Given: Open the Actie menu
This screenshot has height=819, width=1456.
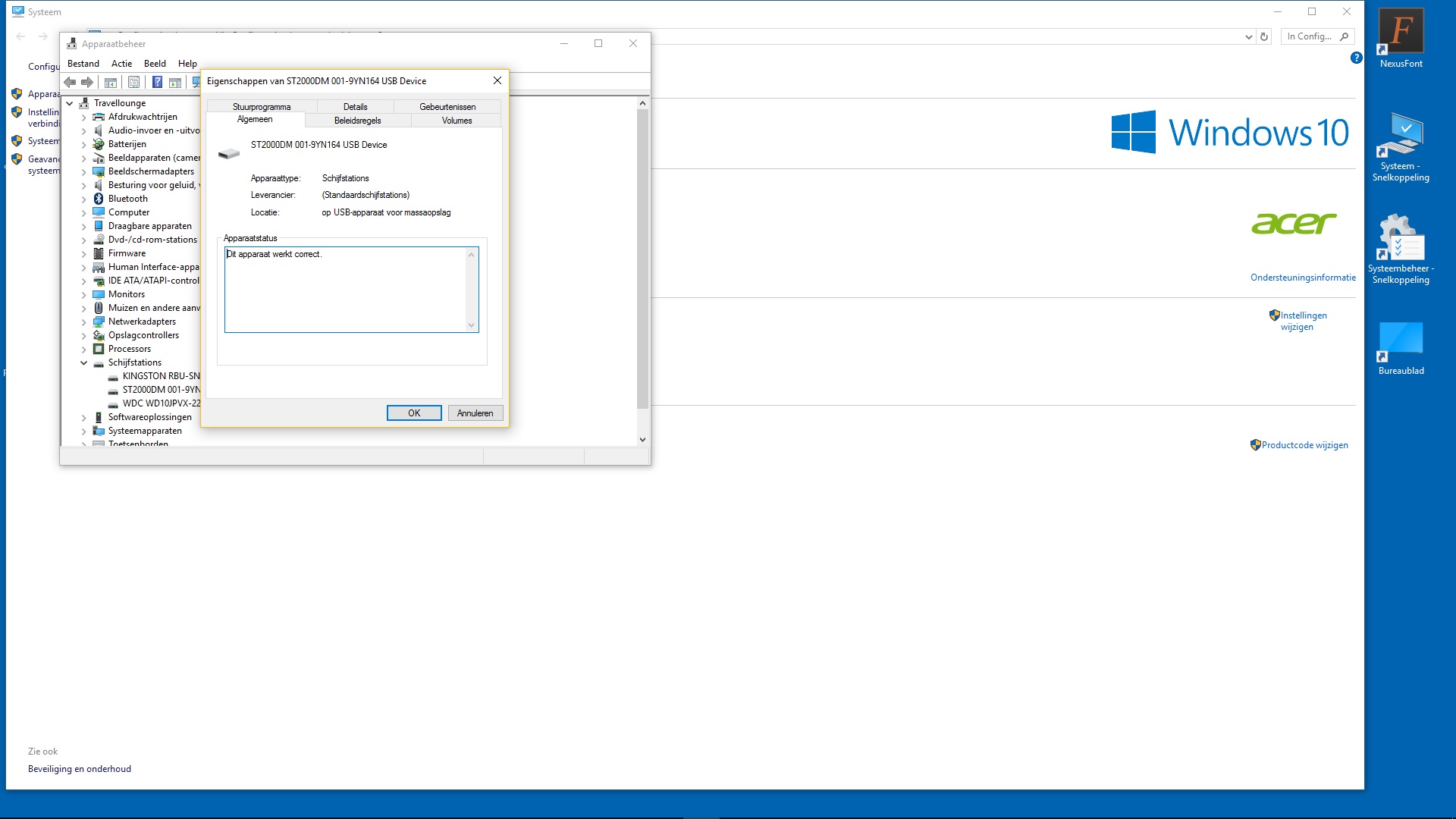Looking at the screenshot, I should 121,64.
